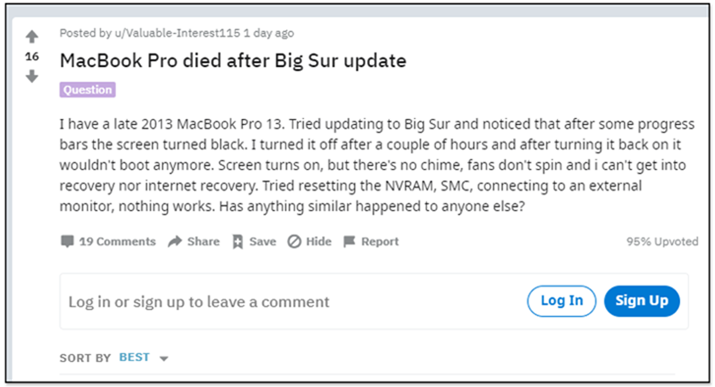Open the post title link
Image resolution: width=715 pixels, height=387 pixels.
click(233, 61)
